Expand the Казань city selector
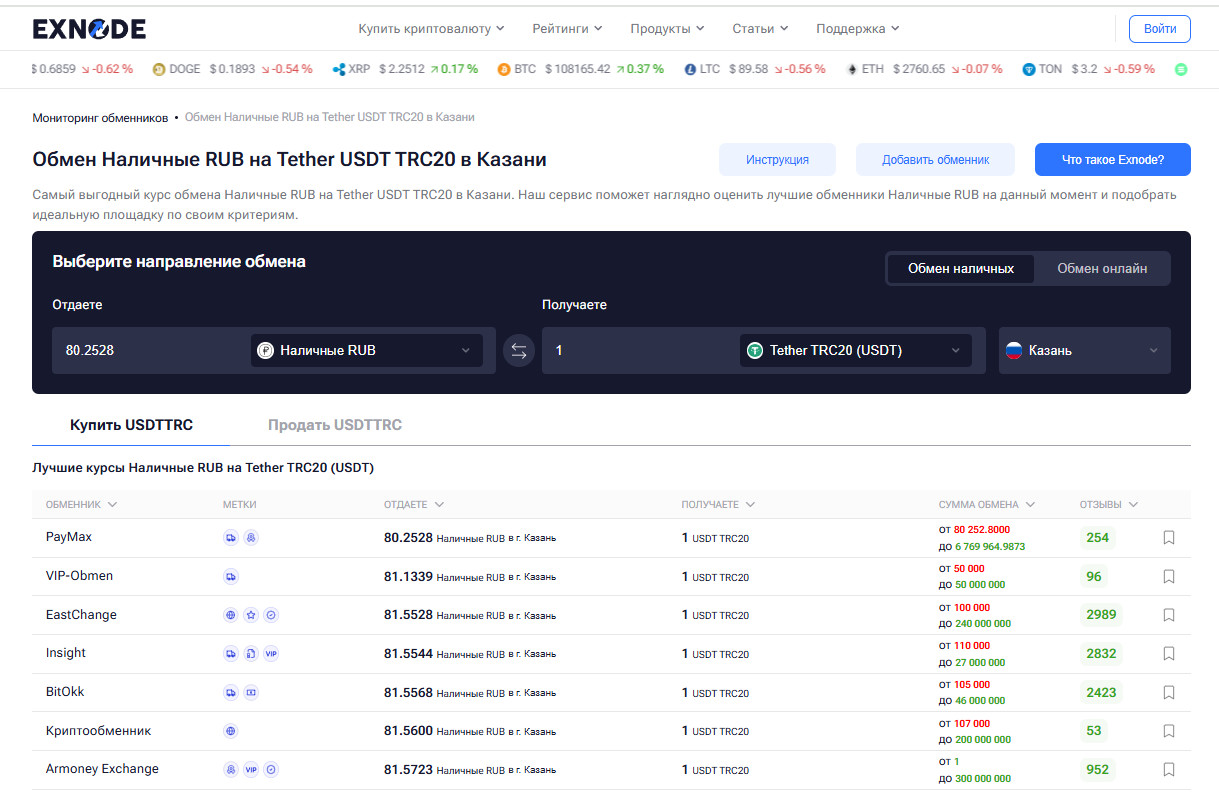Viewport: 1219px width, 795px height. pyautogui.click(x=1083, y=351)
